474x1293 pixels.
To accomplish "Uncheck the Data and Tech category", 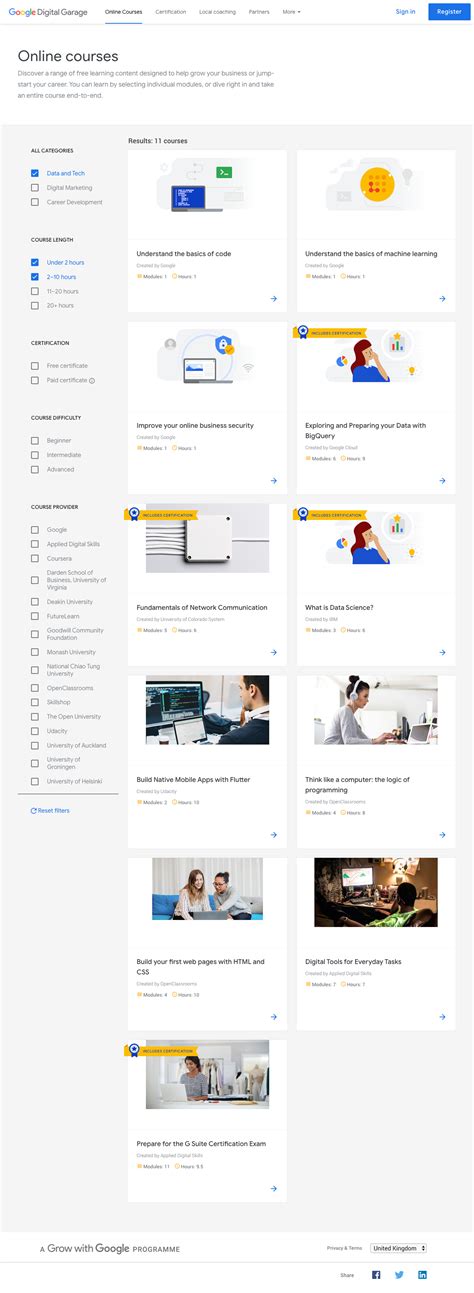I will [x=35, y=173].
